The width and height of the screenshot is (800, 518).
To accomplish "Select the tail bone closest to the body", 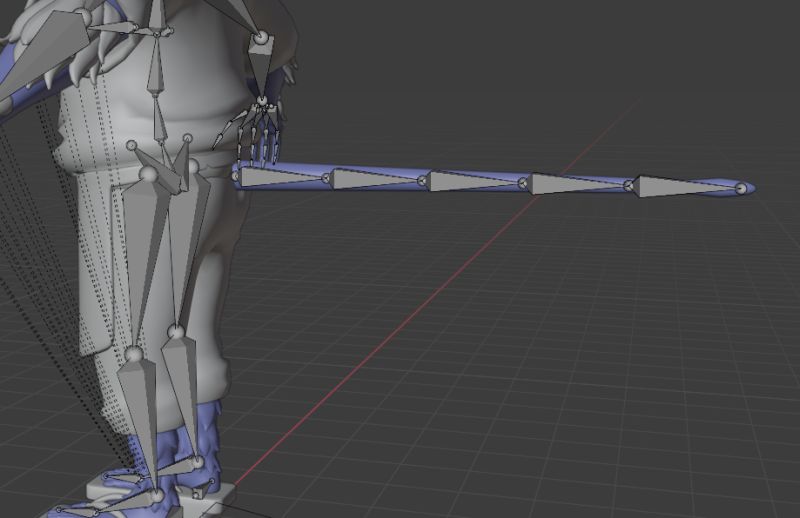I will [x=278, y=177].
